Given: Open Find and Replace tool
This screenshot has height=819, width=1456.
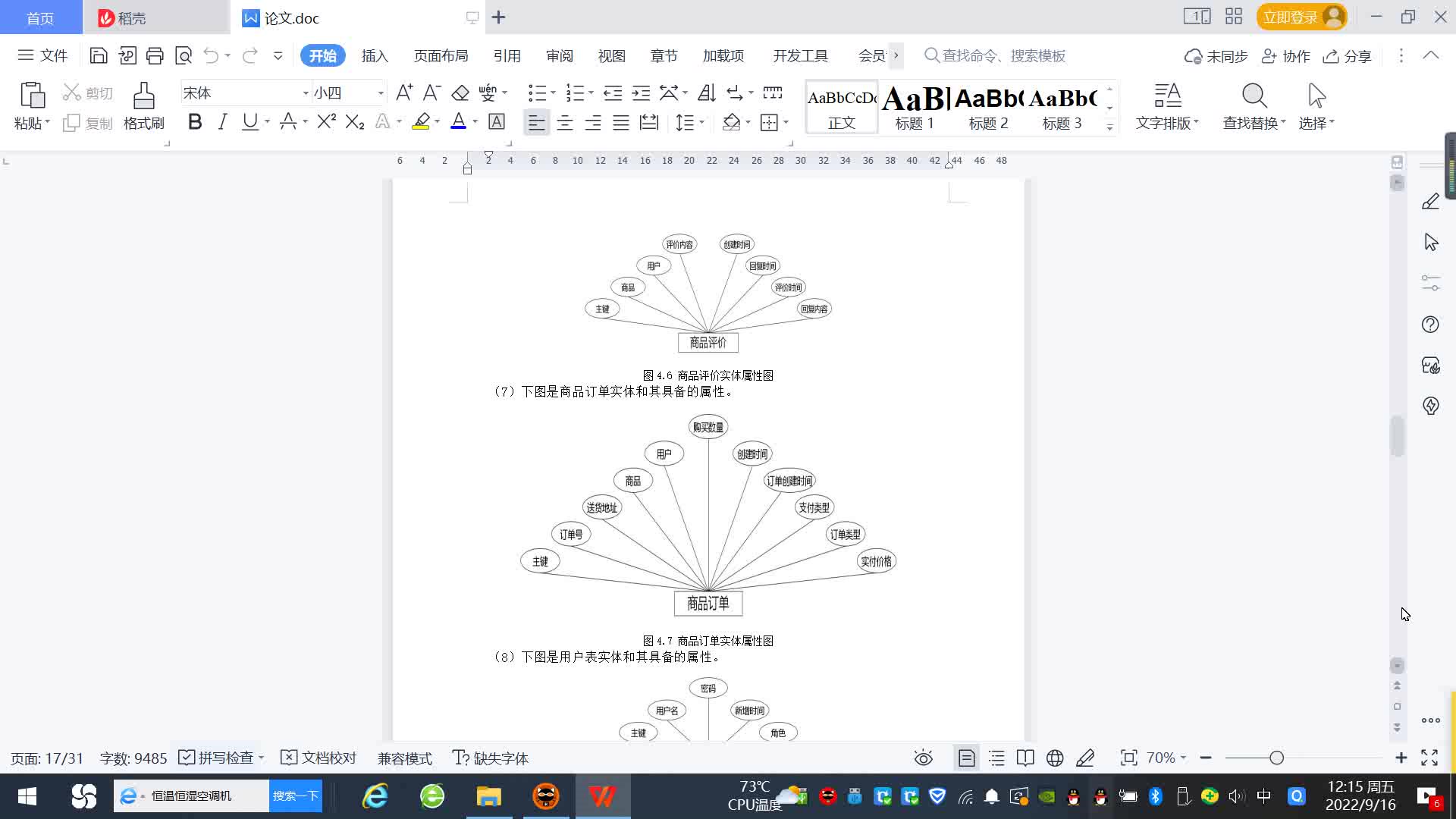Looking at the screenshot, I should tap(1254, 106).
